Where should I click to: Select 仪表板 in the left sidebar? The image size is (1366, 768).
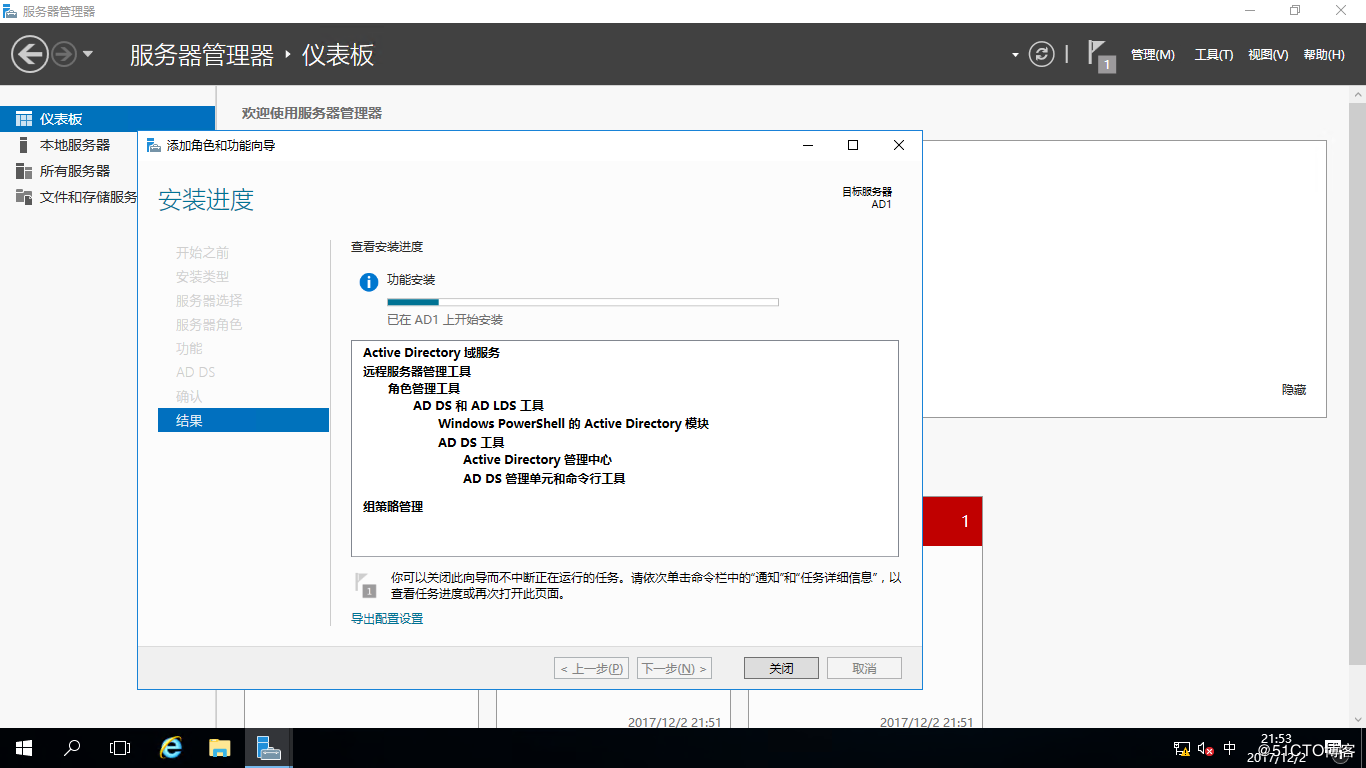(x=108, y=119)
